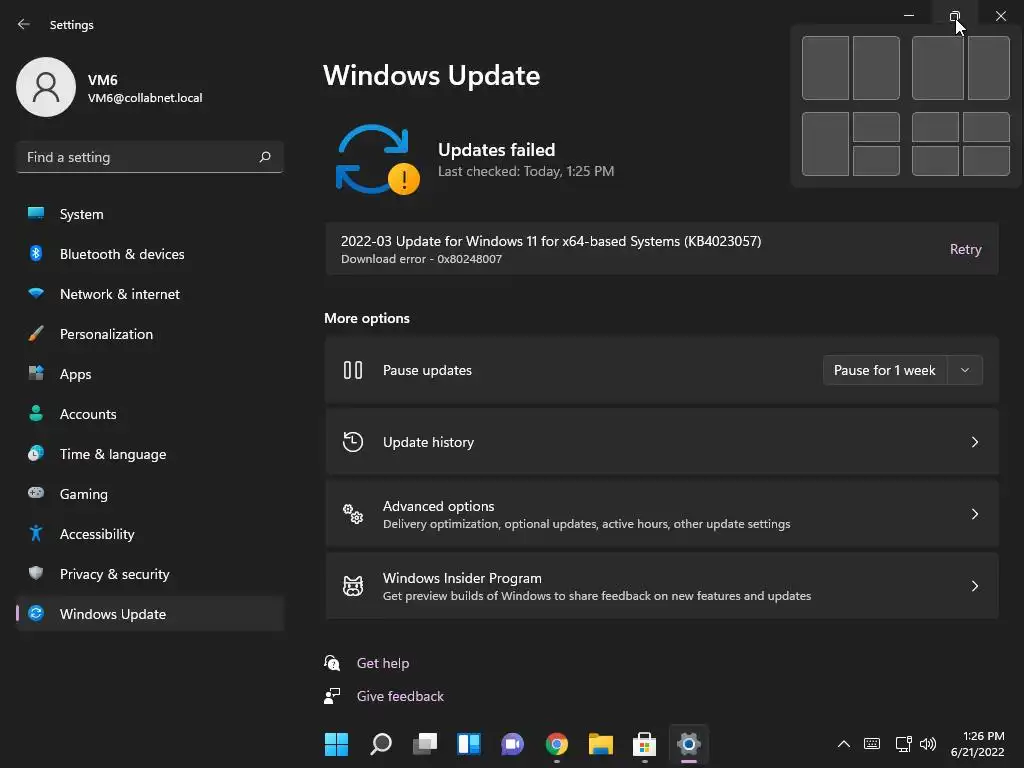Snap window to bottom-right quadrant of four-grid layout
1024x768 pixels.
tap(986, 161)
